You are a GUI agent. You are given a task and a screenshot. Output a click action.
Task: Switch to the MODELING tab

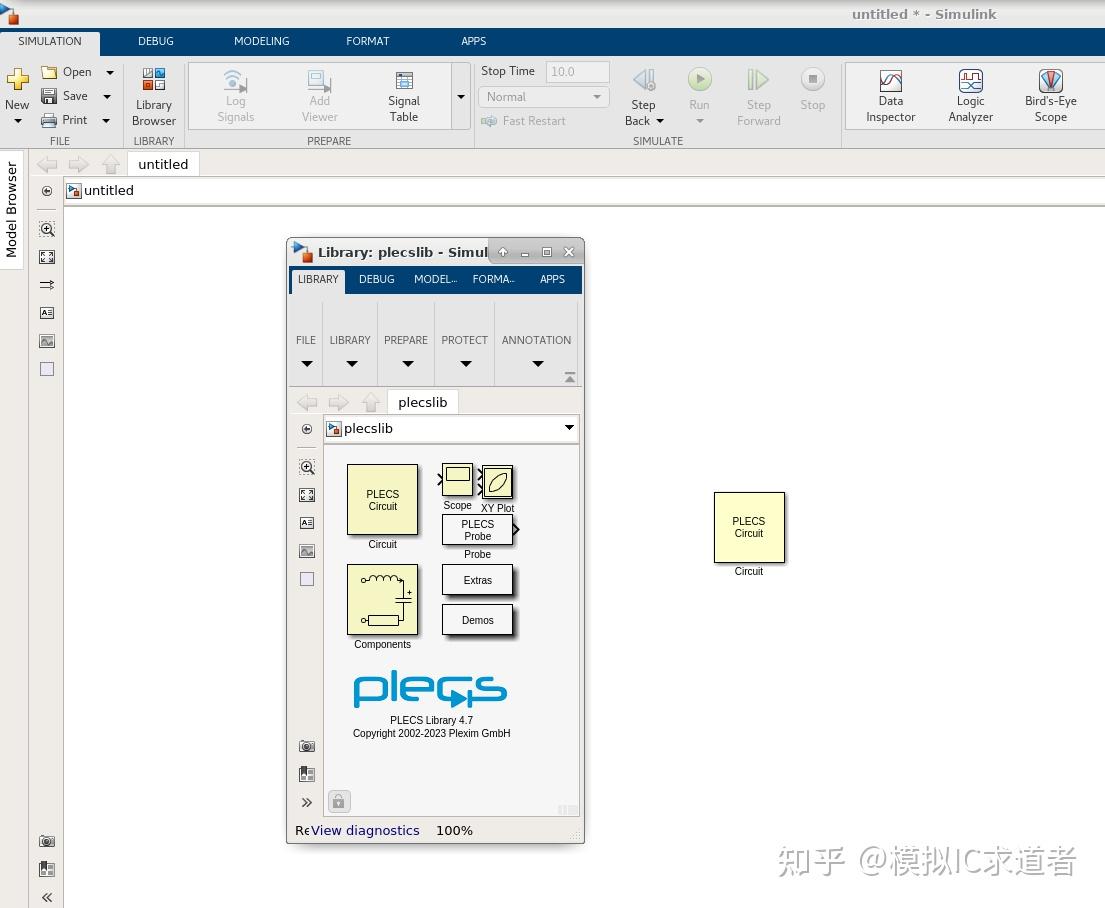261,41
